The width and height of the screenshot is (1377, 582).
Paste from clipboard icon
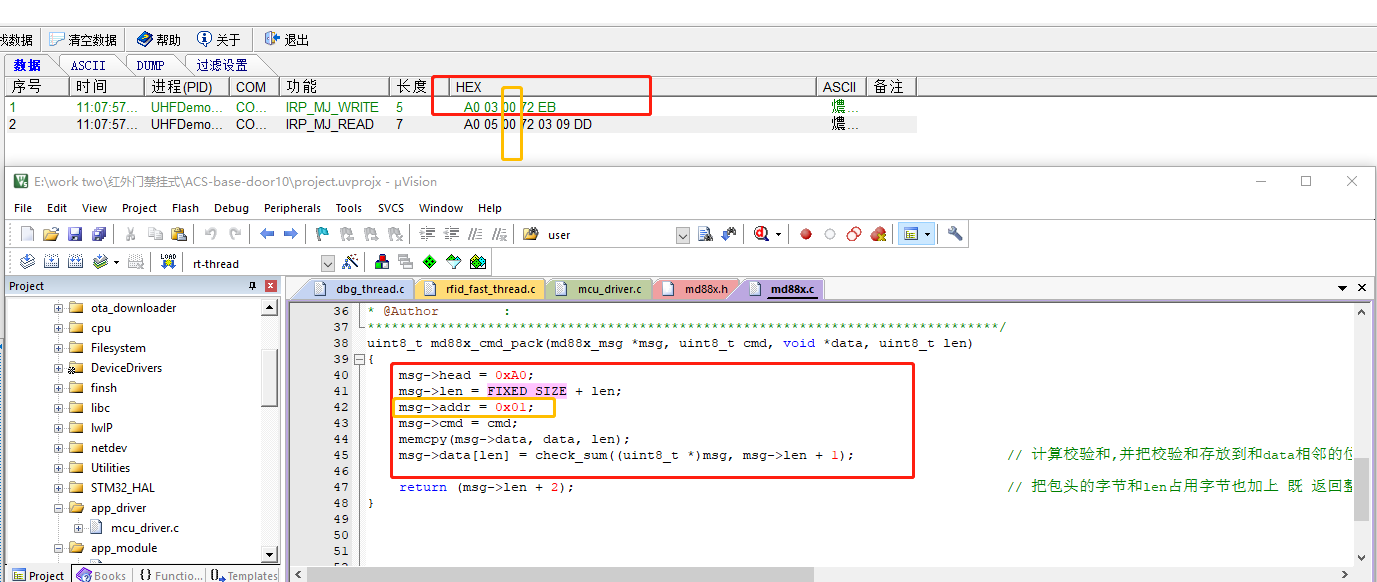[179, 234]
